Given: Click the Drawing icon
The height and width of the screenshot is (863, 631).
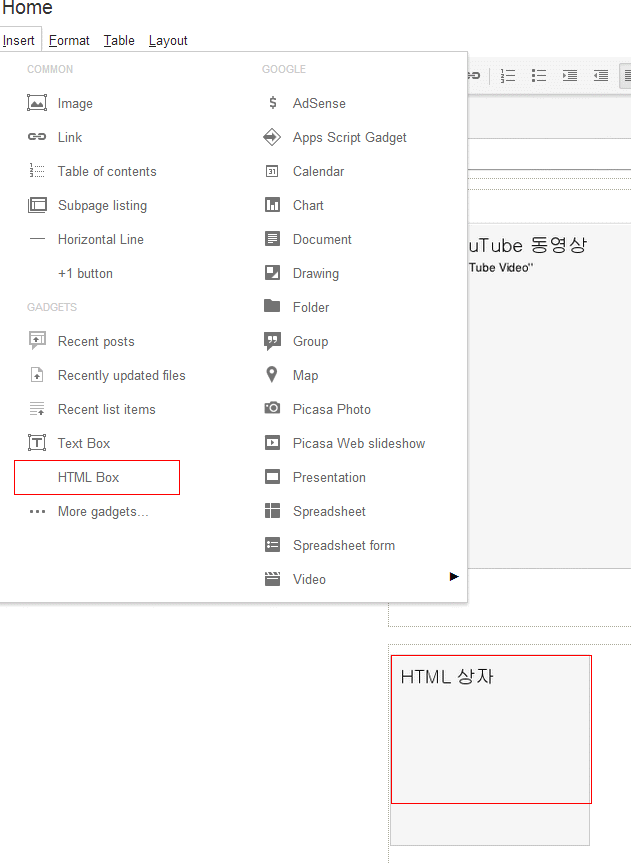Looking at the screenshot, I should (272, 272).
